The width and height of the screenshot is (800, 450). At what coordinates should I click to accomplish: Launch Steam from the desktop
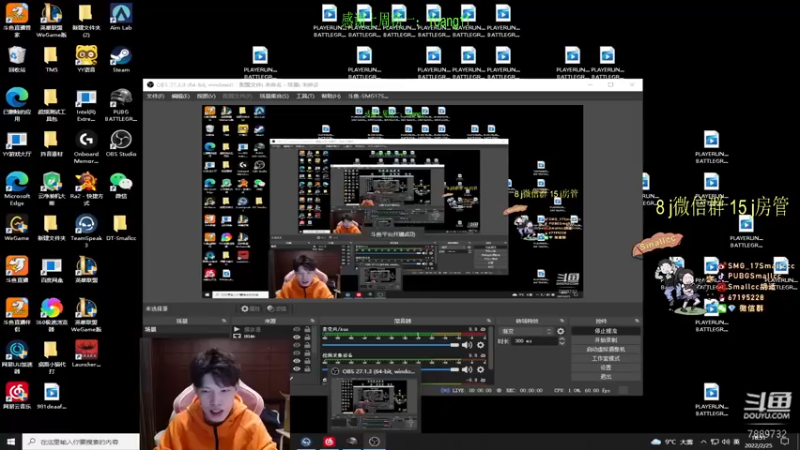coord(121,59)
